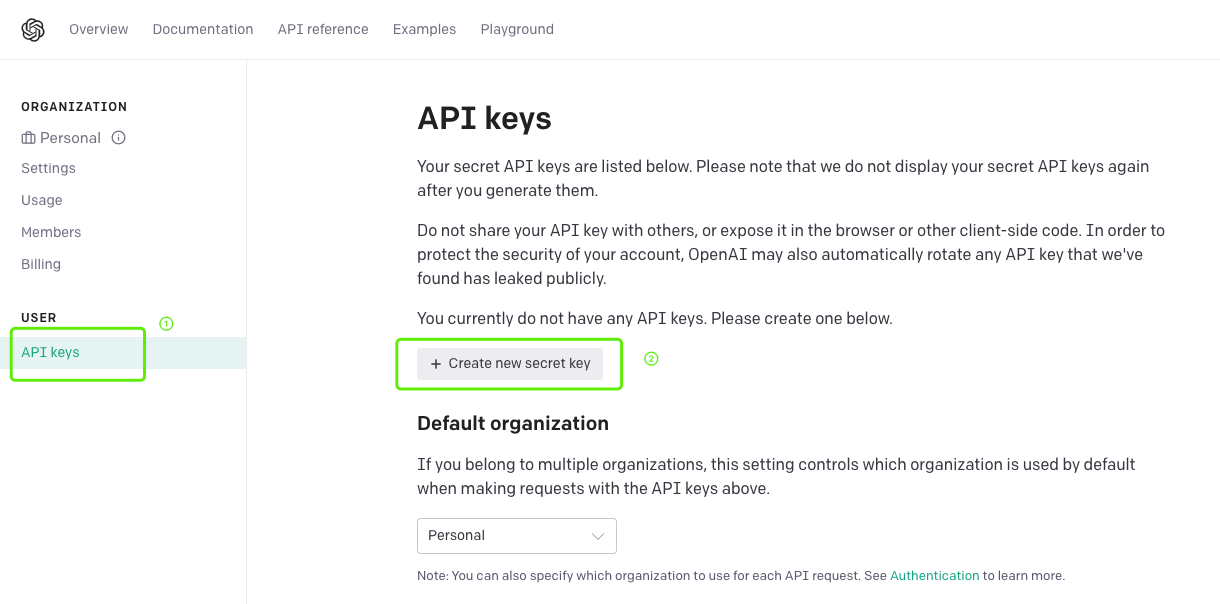1220x604 pixels.
Task: Open the API reference nav item
Action: tap(323, 30)
